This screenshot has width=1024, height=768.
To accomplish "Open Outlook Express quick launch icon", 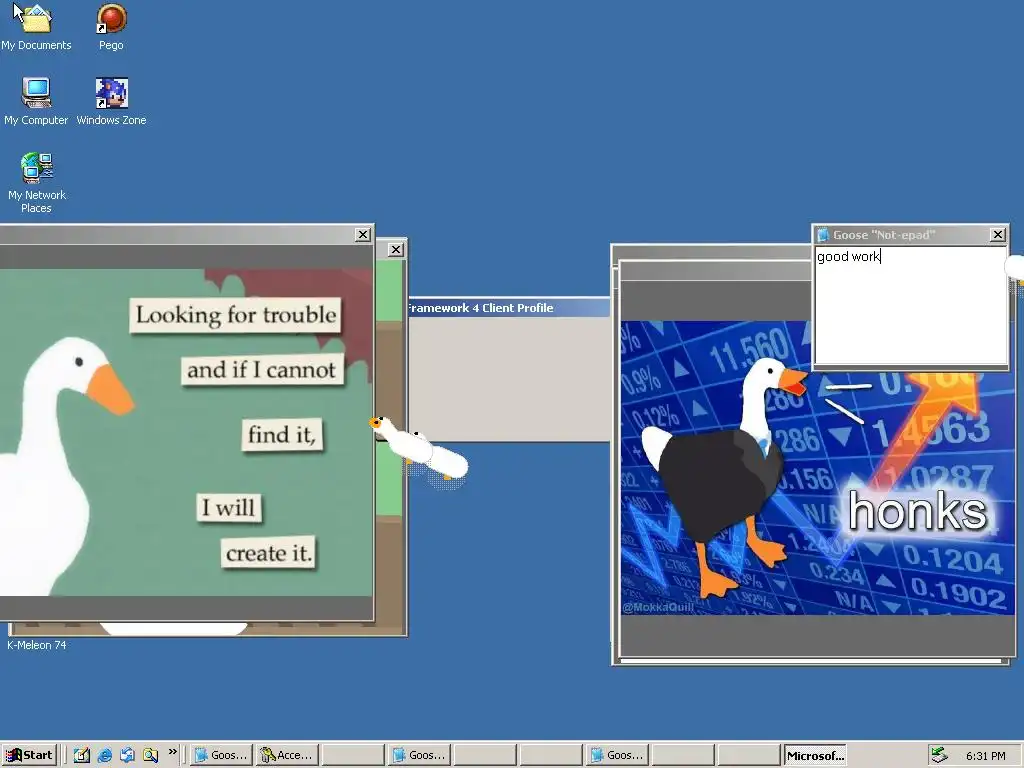I will point(127,755).
